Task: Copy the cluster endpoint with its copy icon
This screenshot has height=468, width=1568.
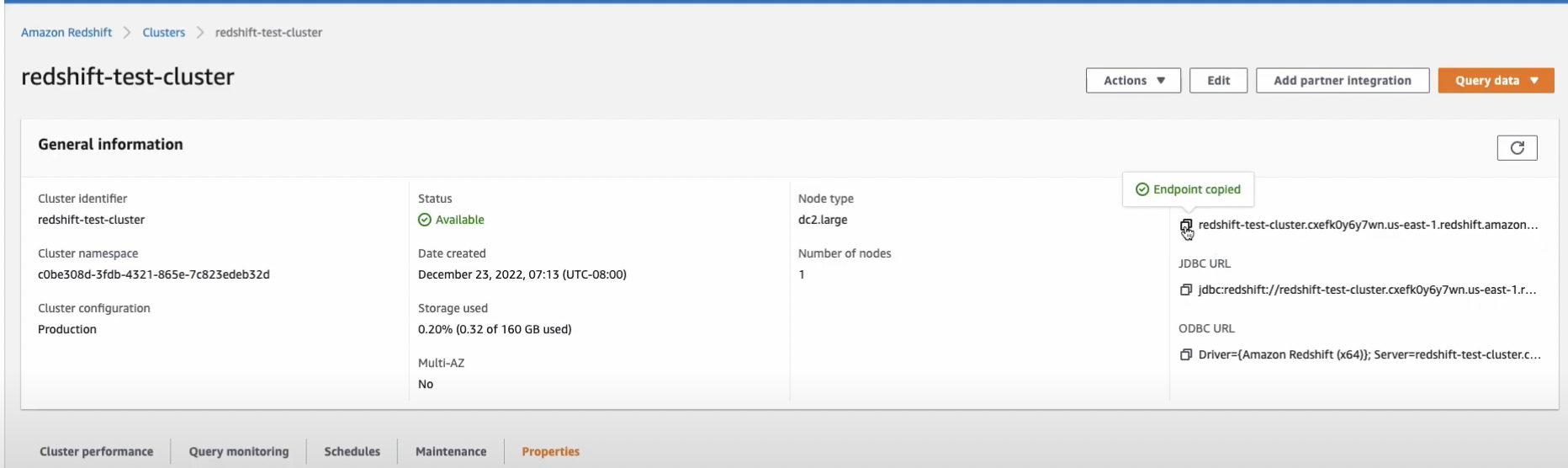Action: [x=1186, y=226]
